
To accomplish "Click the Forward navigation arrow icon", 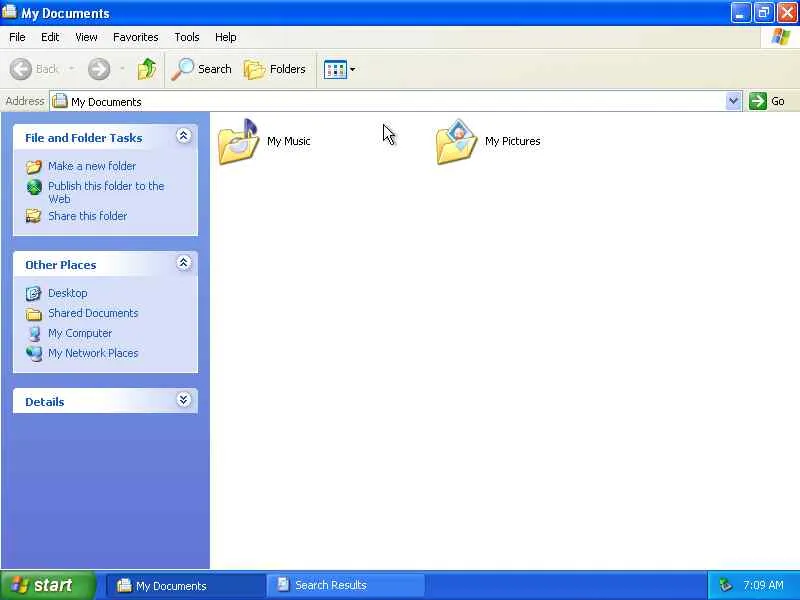I will click(x=99, y=69).
